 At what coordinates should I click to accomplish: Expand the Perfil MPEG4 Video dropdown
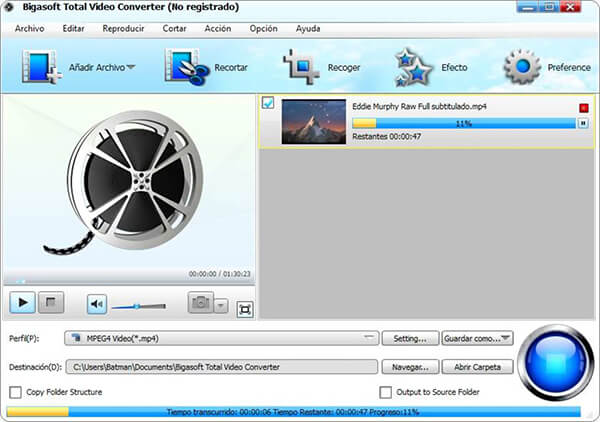370,339
